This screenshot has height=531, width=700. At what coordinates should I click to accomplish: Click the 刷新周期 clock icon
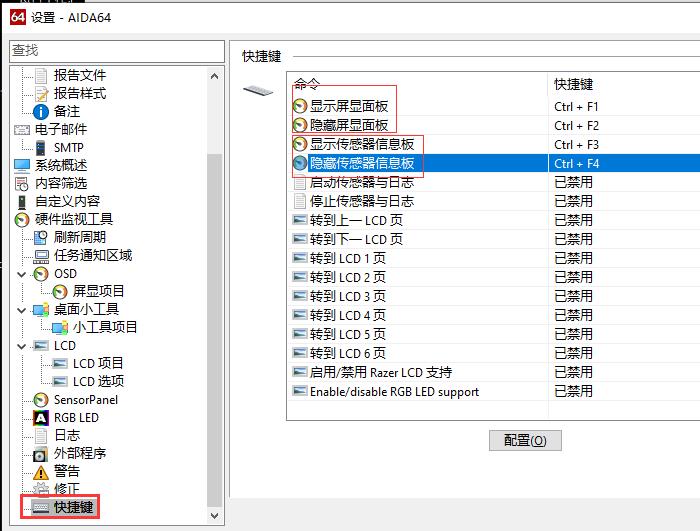41,238
